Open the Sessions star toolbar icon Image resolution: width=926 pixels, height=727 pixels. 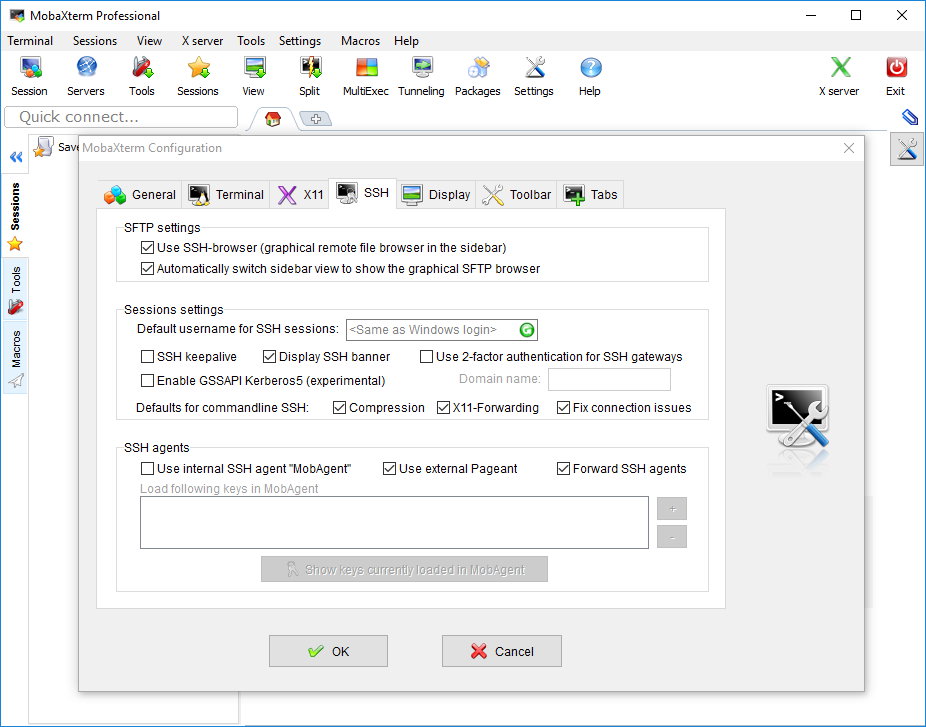198,76
